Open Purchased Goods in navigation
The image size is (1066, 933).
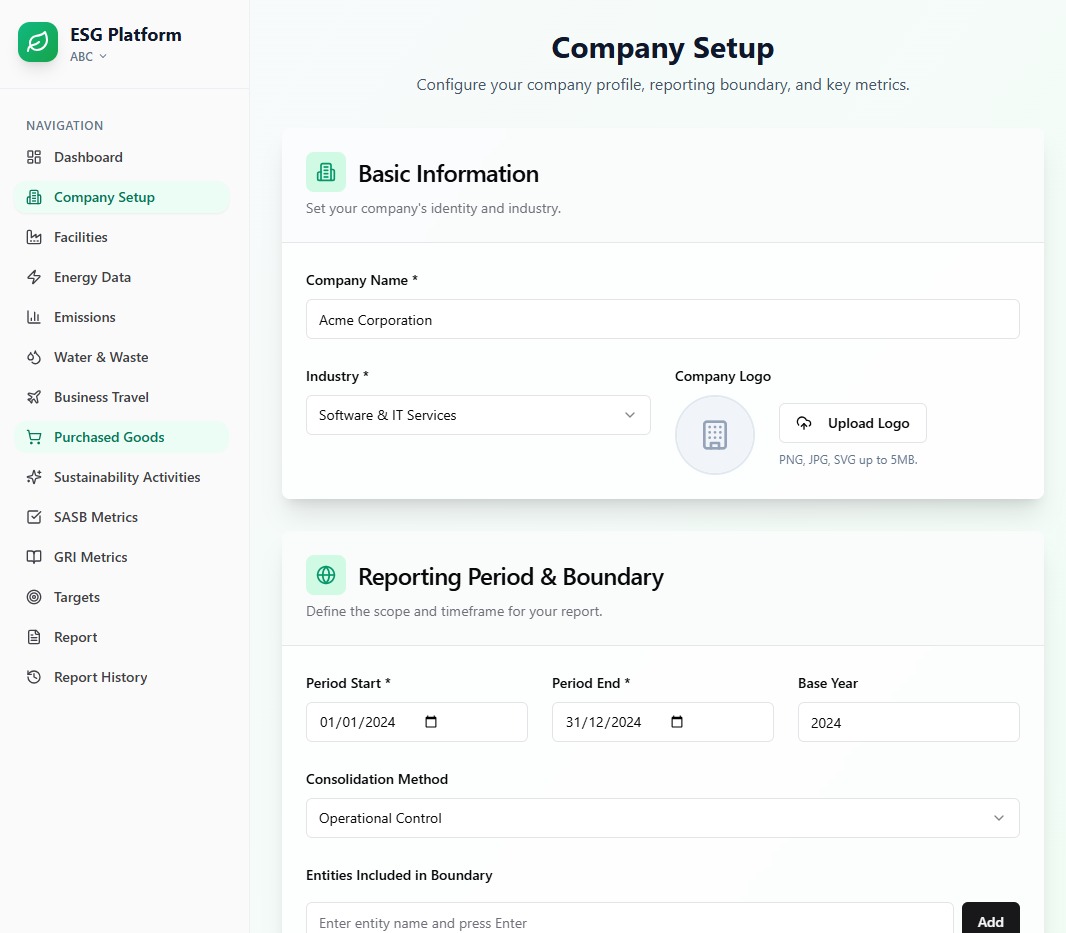pos(109,437)
